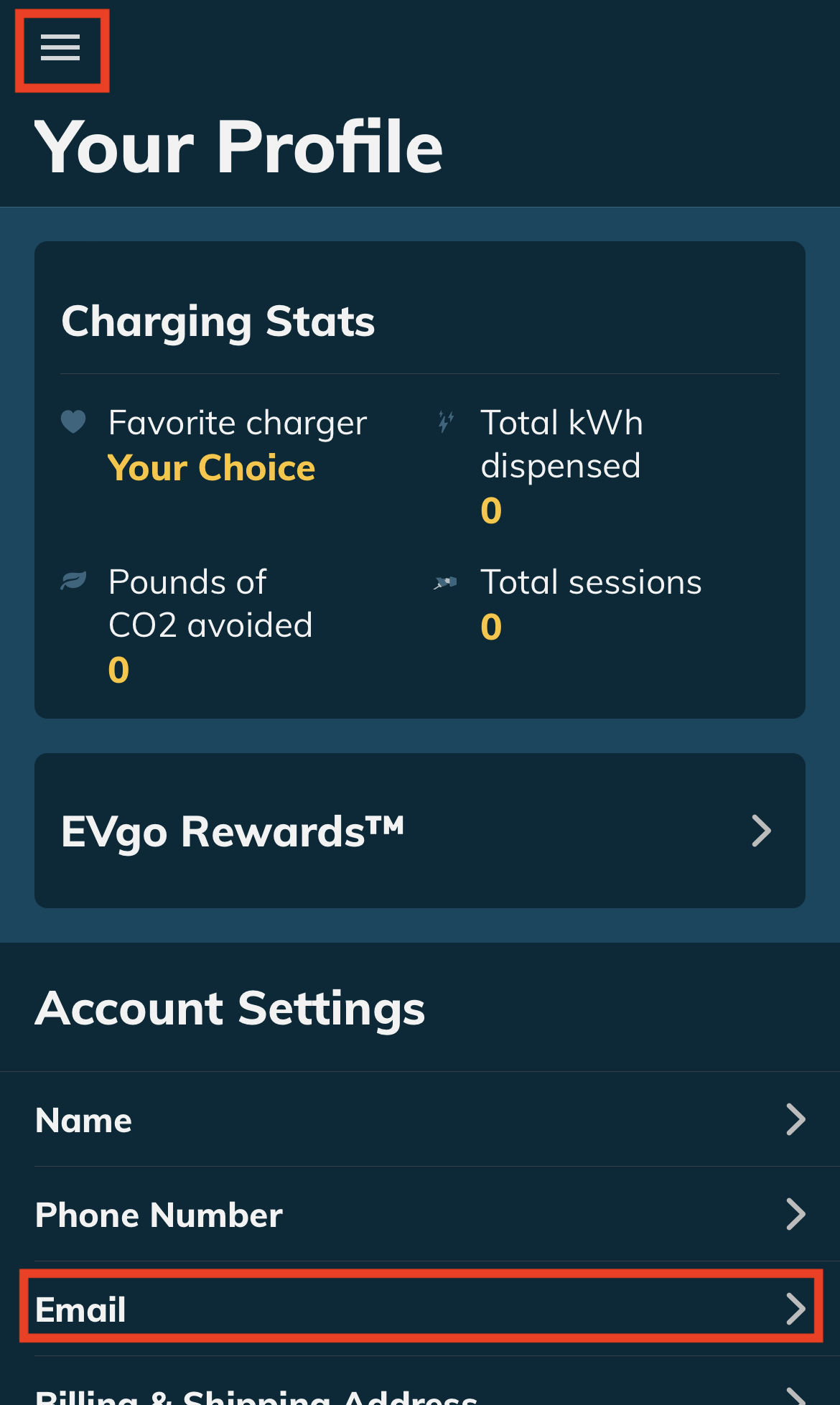This screenshot has width=840, height=1405.
Task: Tap the Charging Stats heading
Action: pos(218,322)
